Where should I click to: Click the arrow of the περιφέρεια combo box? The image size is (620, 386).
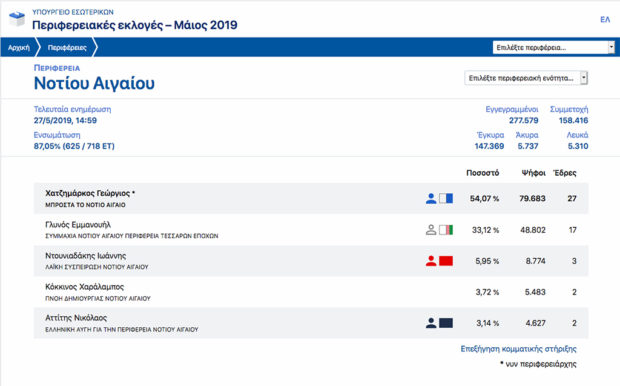coord(611,47)
